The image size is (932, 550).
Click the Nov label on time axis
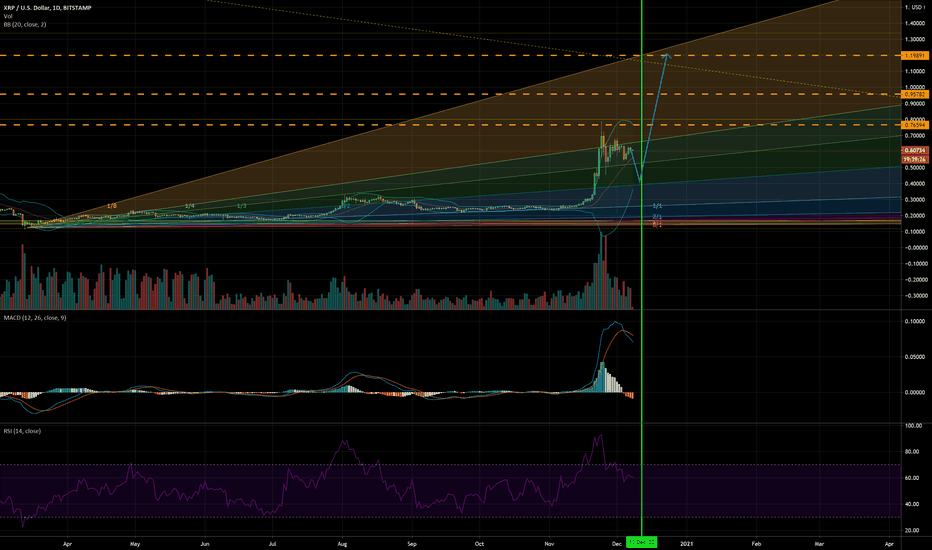tap(549, 543)
